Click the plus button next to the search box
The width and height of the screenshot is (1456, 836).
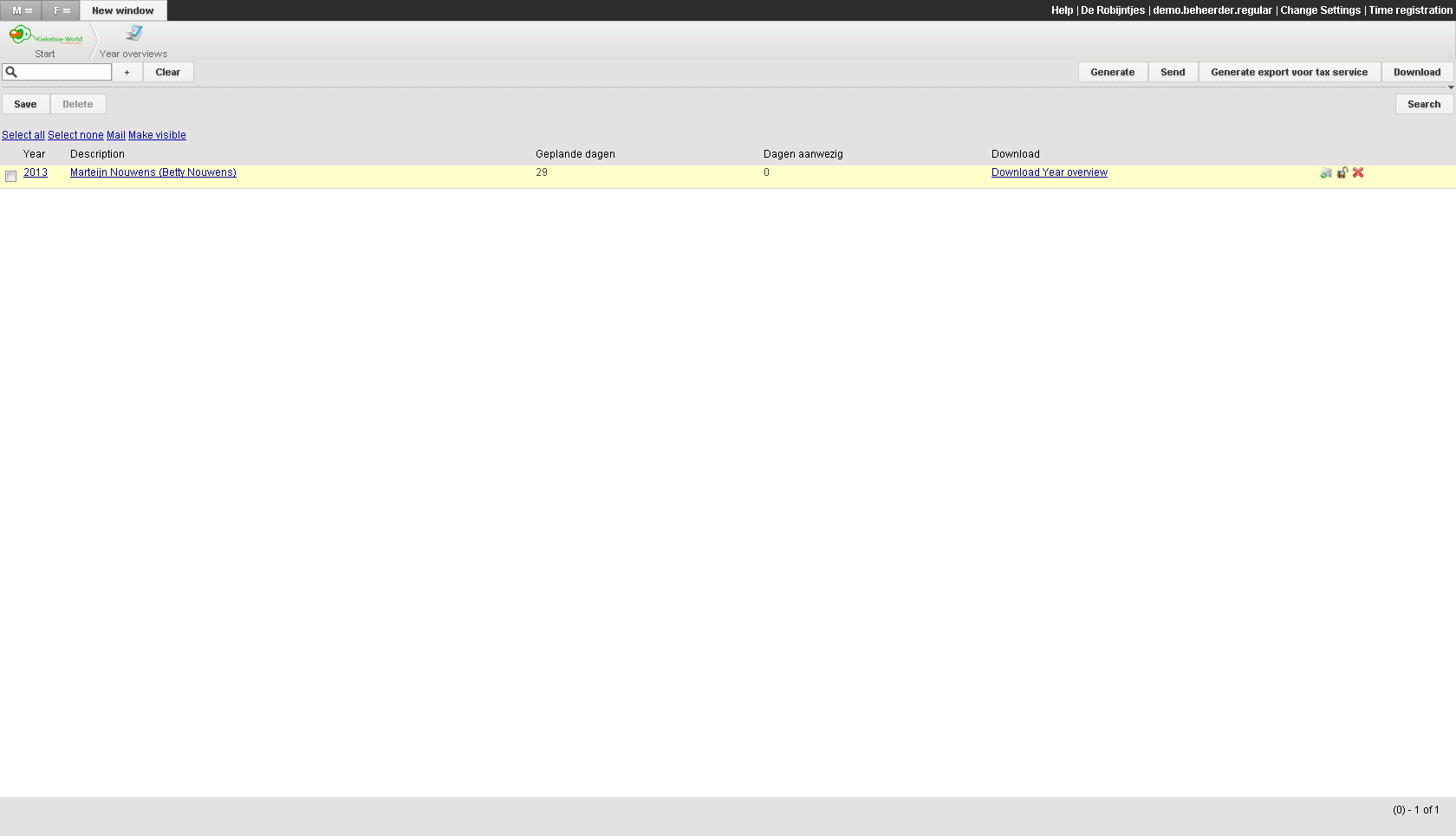click(127, 72)
